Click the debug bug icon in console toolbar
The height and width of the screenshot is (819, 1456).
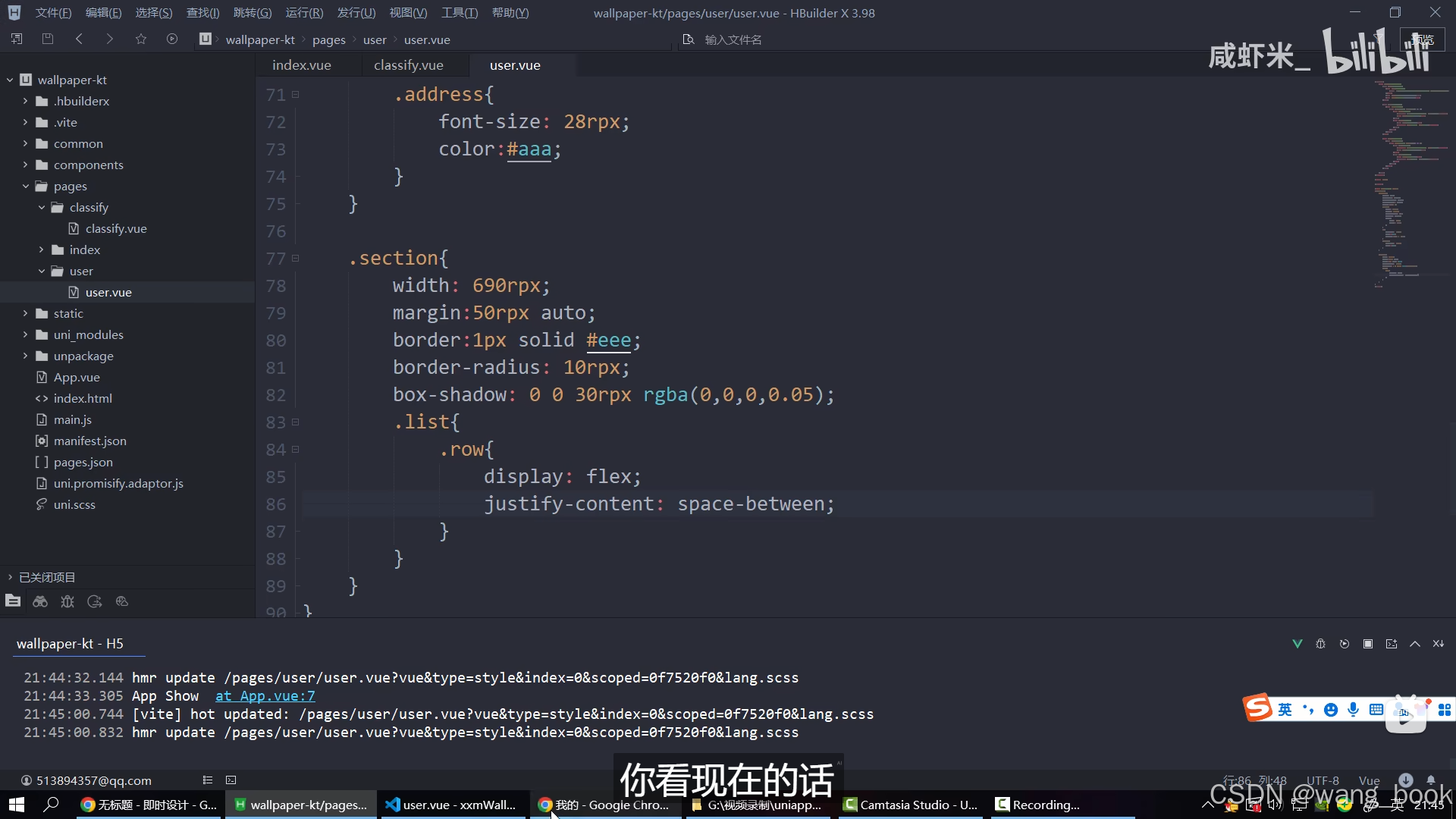point(1321,644)
